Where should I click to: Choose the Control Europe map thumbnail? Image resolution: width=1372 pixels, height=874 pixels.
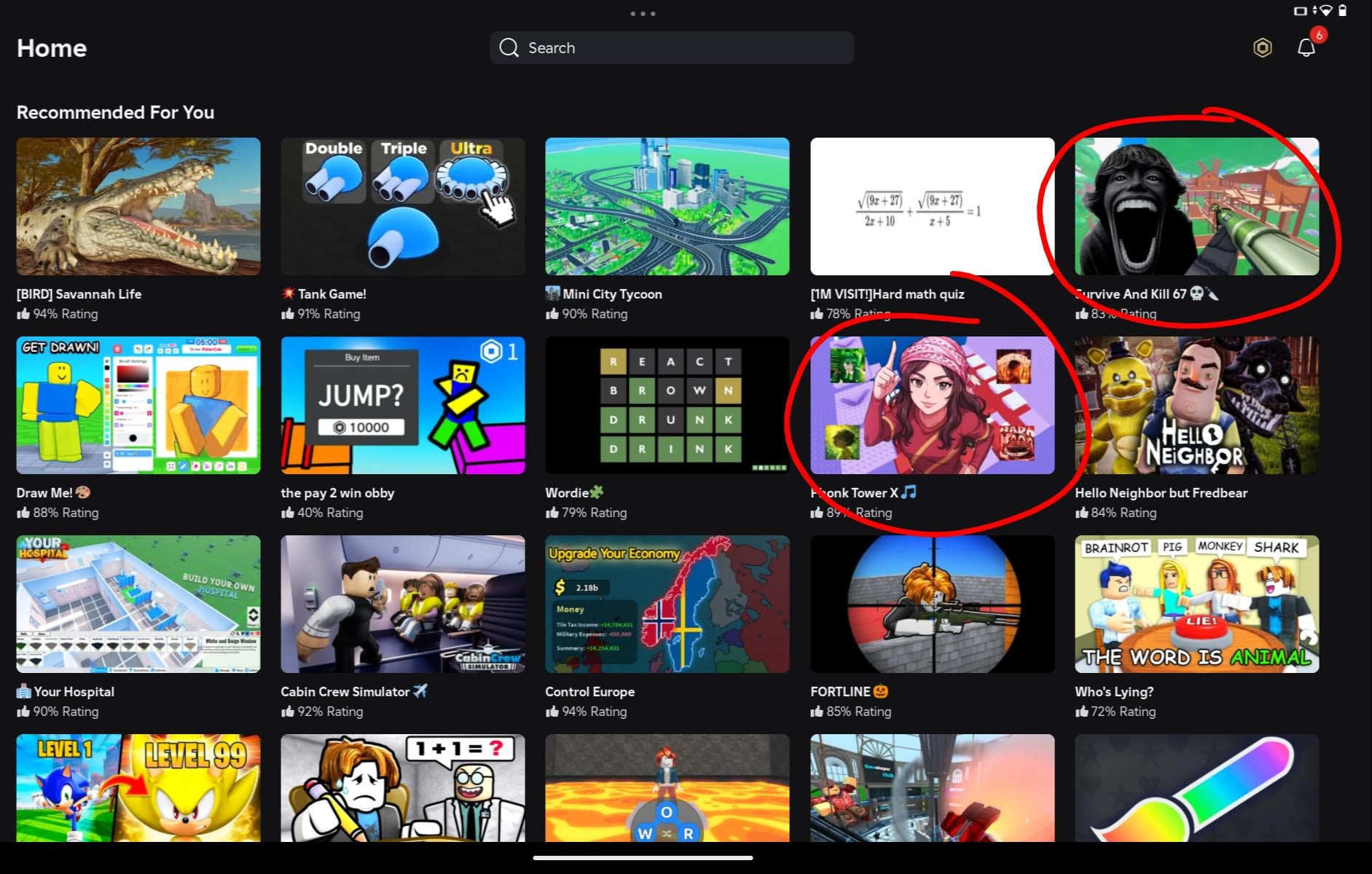point(667,604)
